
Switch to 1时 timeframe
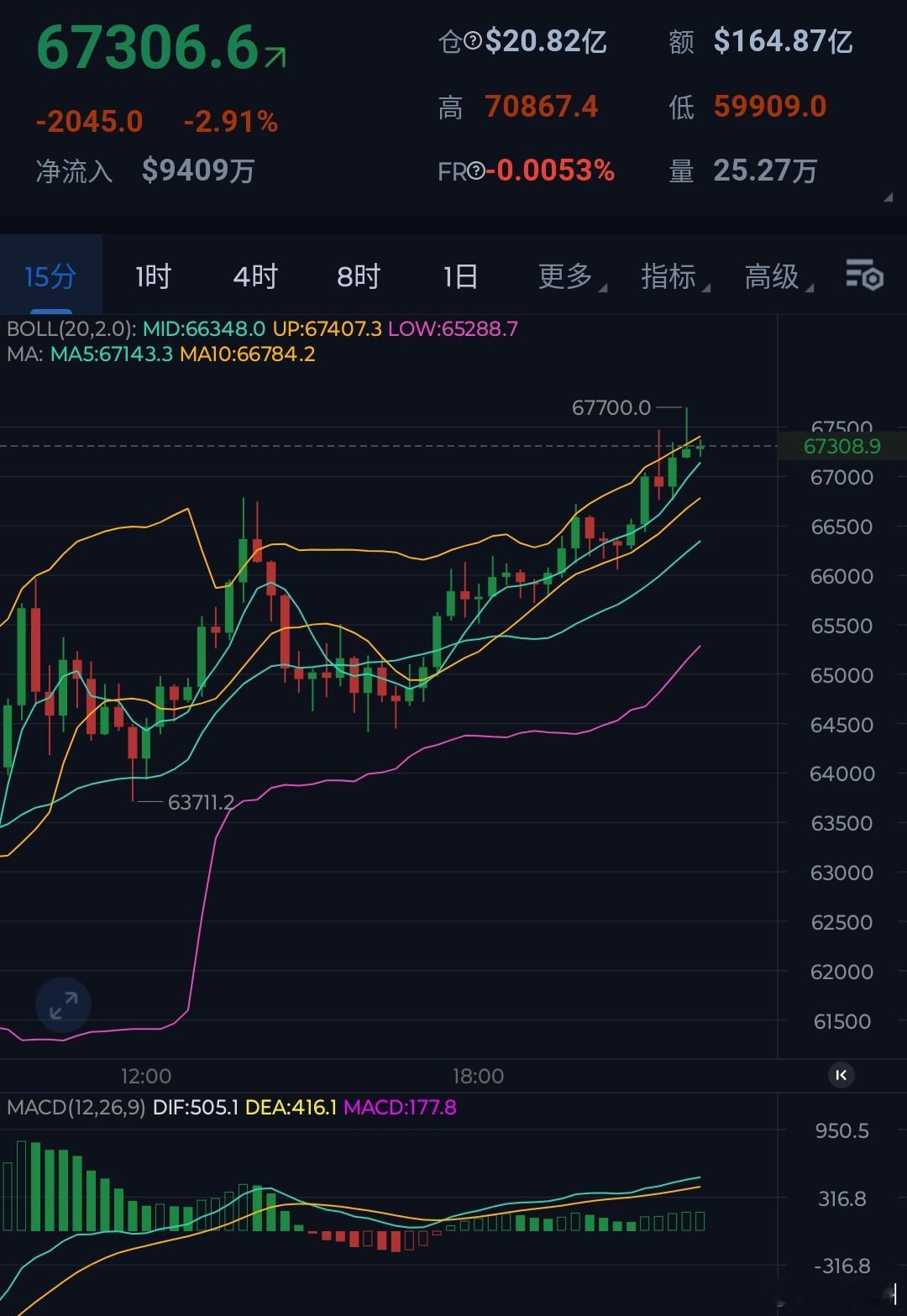153,275
